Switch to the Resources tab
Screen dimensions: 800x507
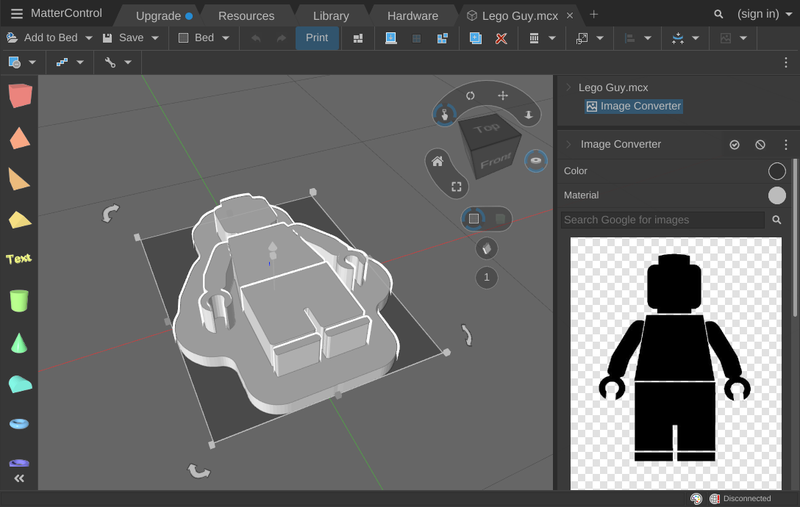click(x=246, y=16)
